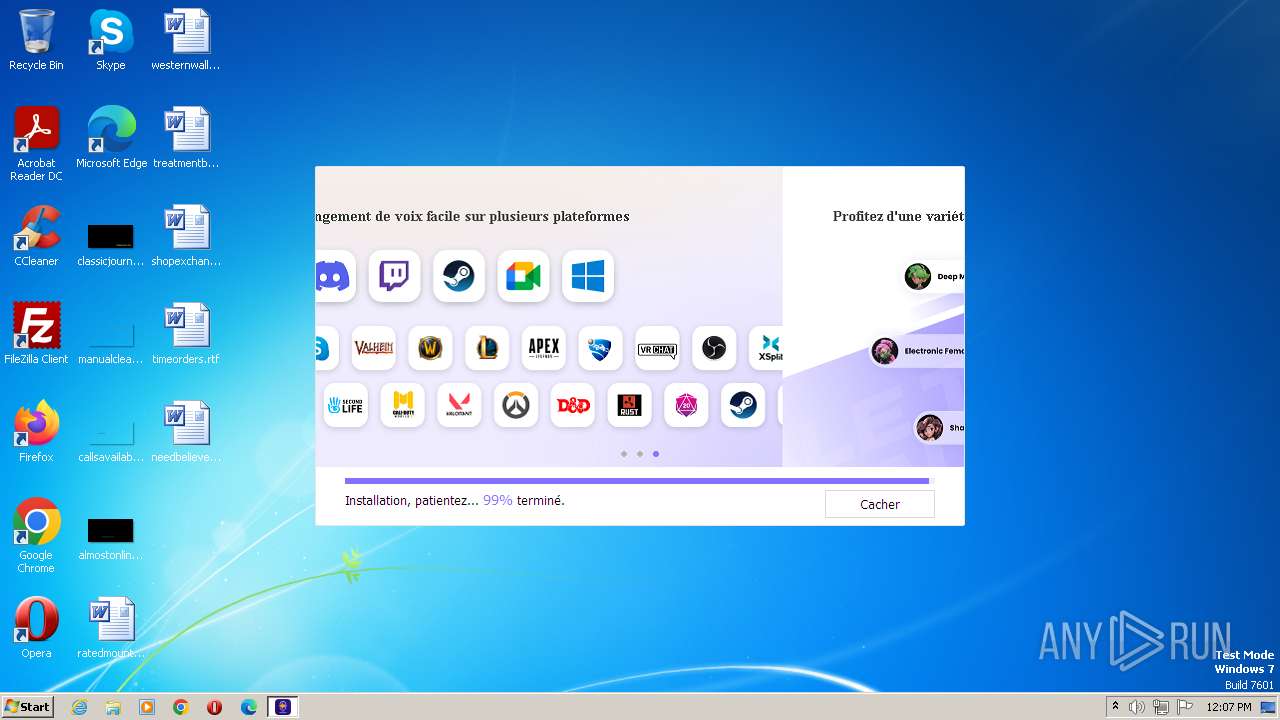Viewport: 1280px width, 720px height.
Task: Launch Opera from the taskbar
Action: coord(214,707)
